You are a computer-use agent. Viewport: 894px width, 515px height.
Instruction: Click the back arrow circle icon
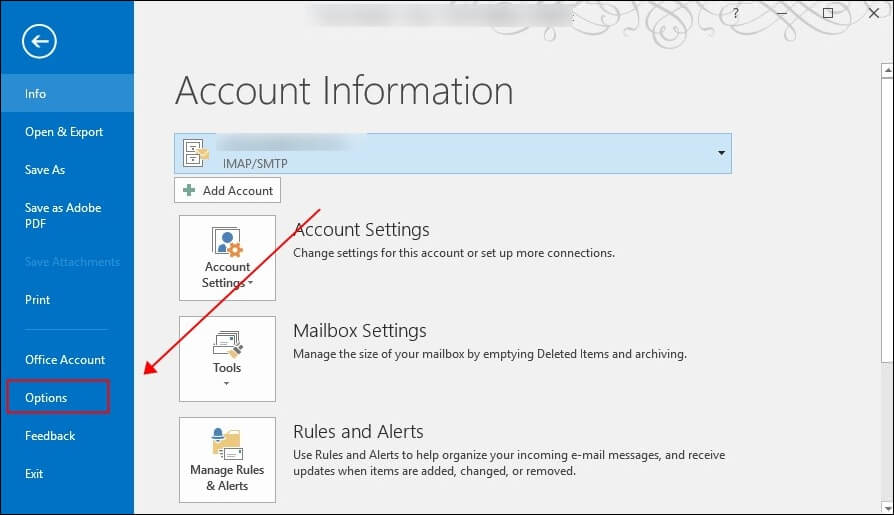point(40,41)
